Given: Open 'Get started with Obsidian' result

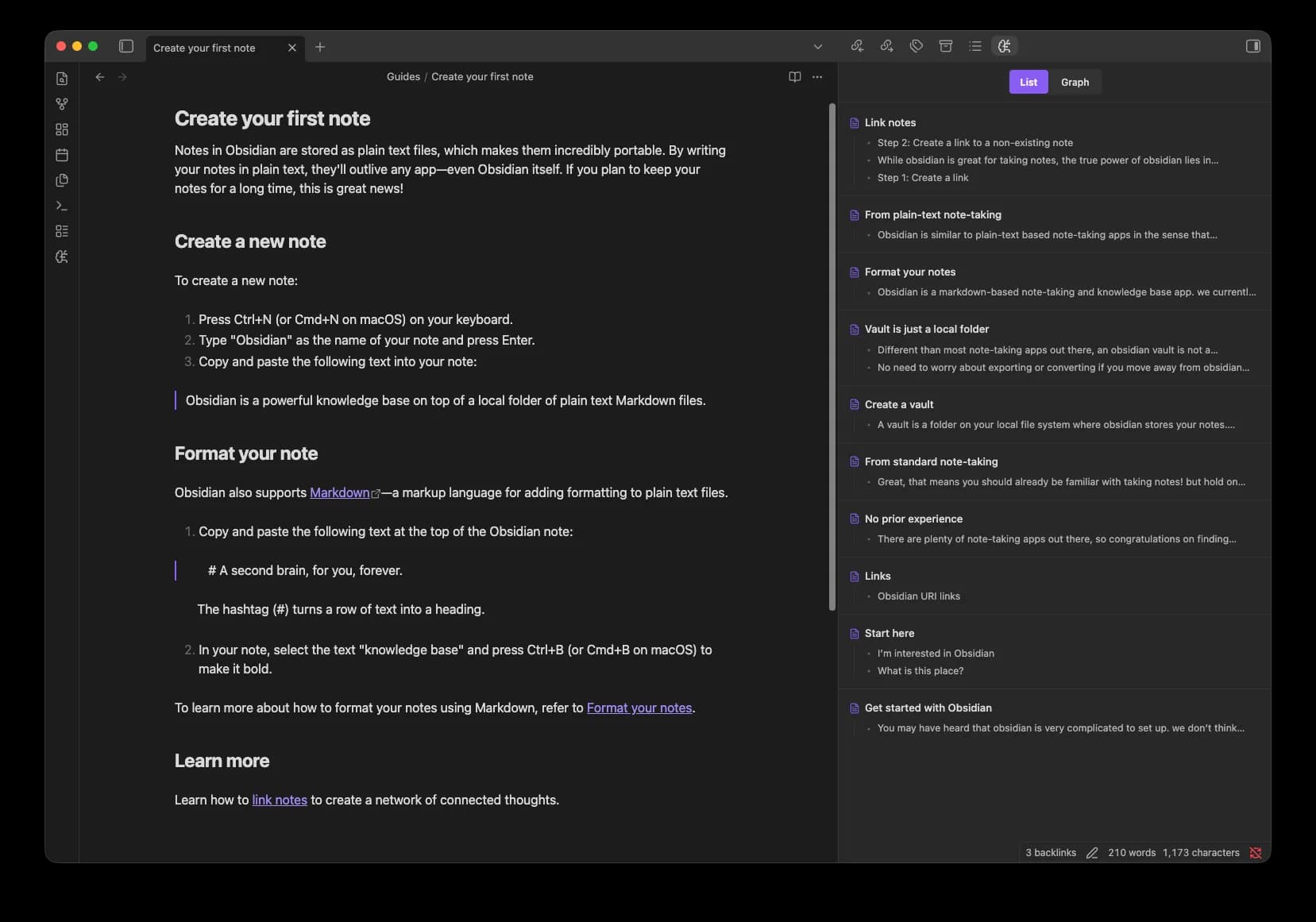Looking at the screenshot, I should (928, 708).
